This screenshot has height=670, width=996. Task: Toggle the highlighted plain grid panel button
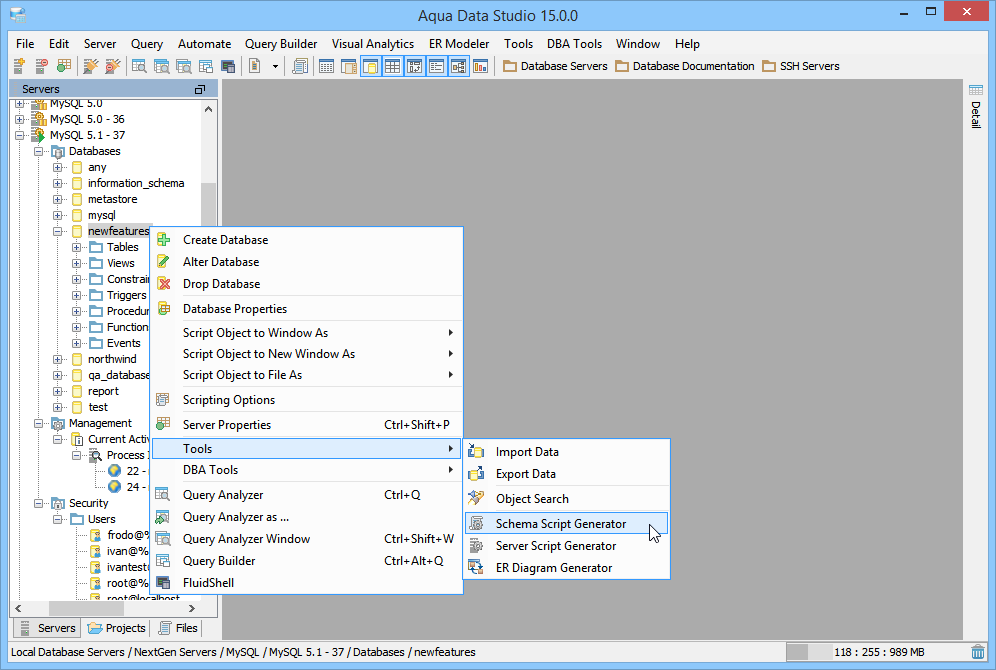393,66
